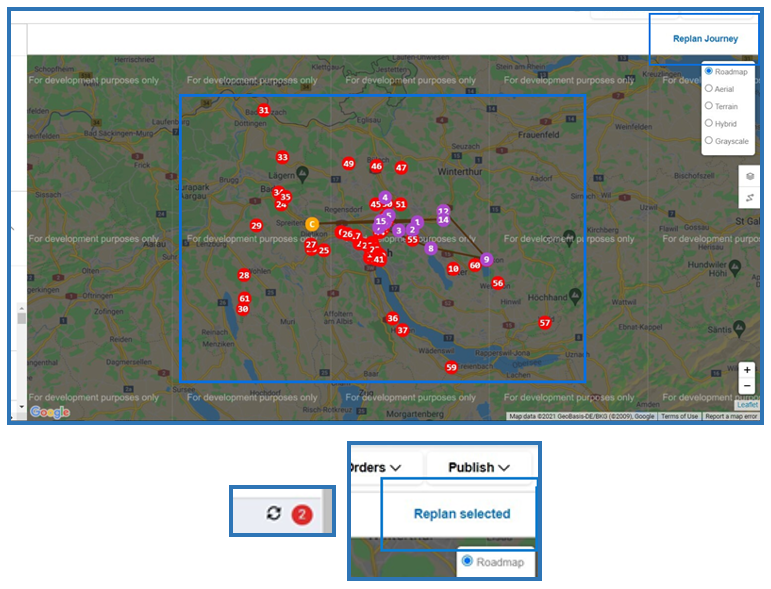The image size is (771, 589).
Task: Select the Roadmap radio above Aerial
Action: point(709,71)
